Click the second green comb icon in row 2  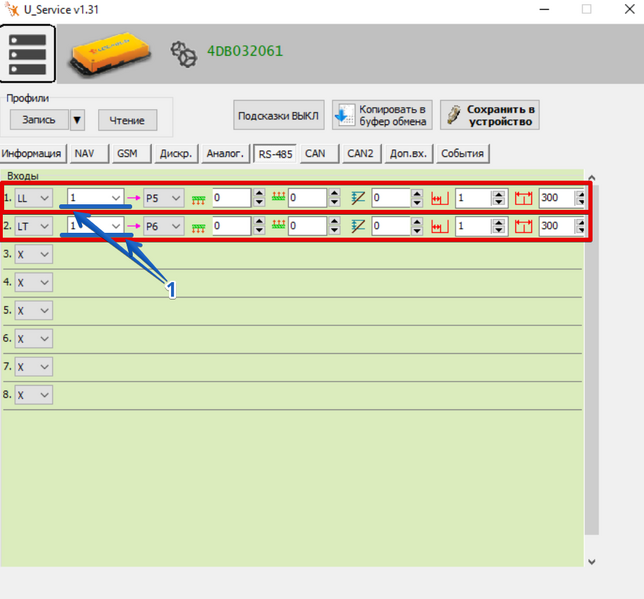click(278, 224)
